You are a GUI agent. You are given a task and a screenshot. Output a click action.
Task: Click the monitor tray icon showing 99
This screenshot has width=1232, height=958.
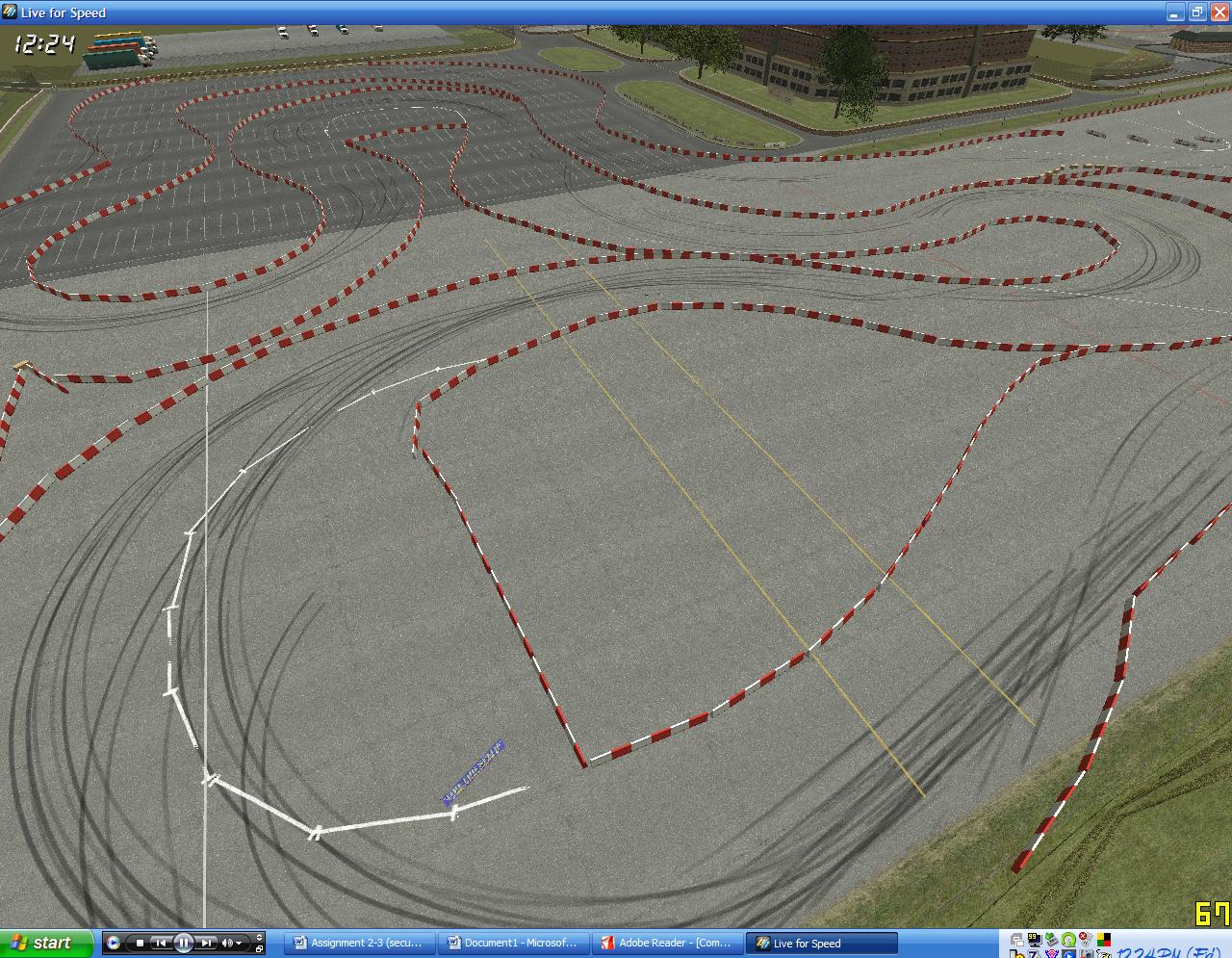tap(1035, 941)
